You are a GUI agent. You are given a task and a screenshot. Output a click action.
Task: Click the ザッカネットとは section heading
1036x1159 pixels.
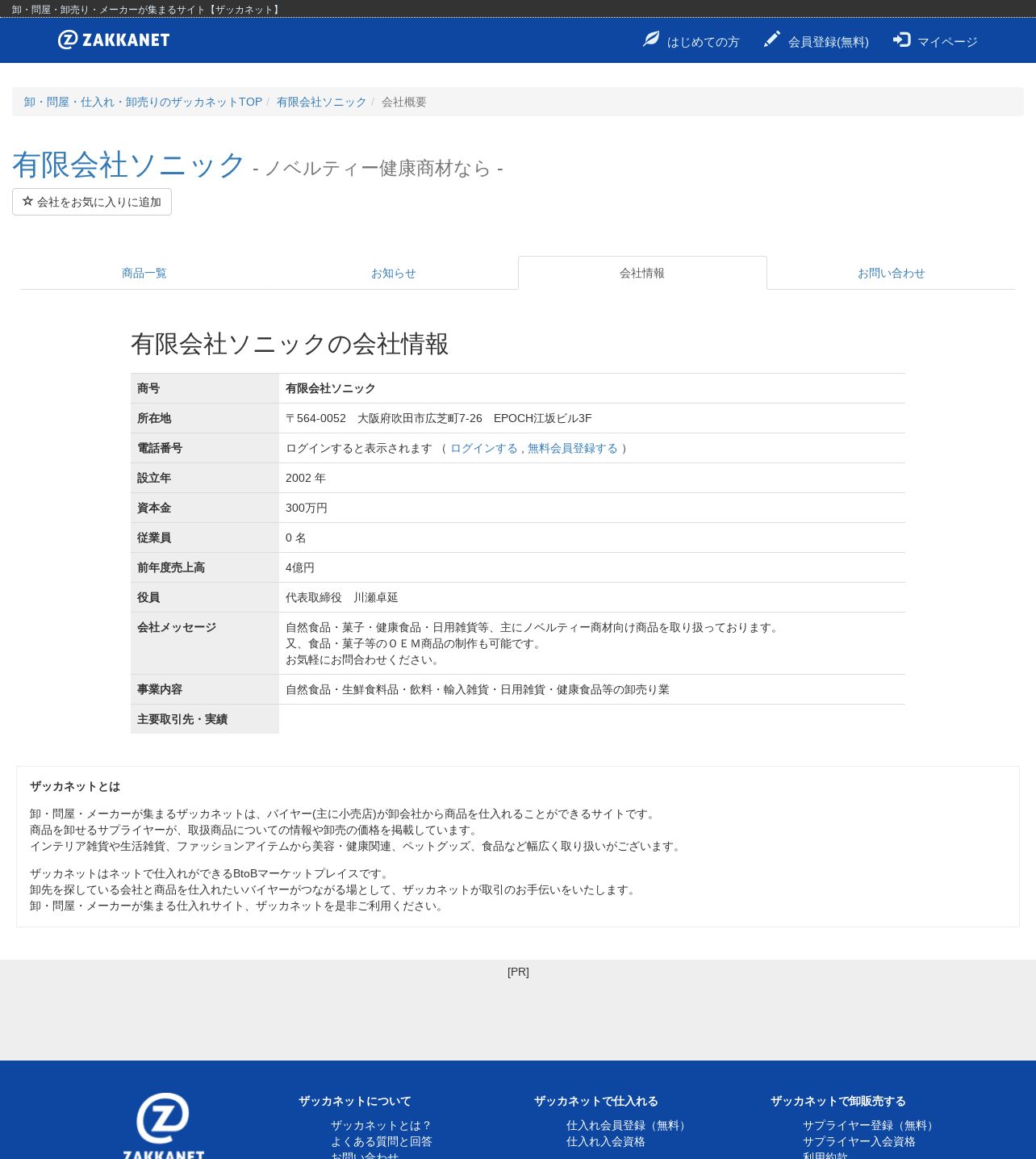pos(75,786)
